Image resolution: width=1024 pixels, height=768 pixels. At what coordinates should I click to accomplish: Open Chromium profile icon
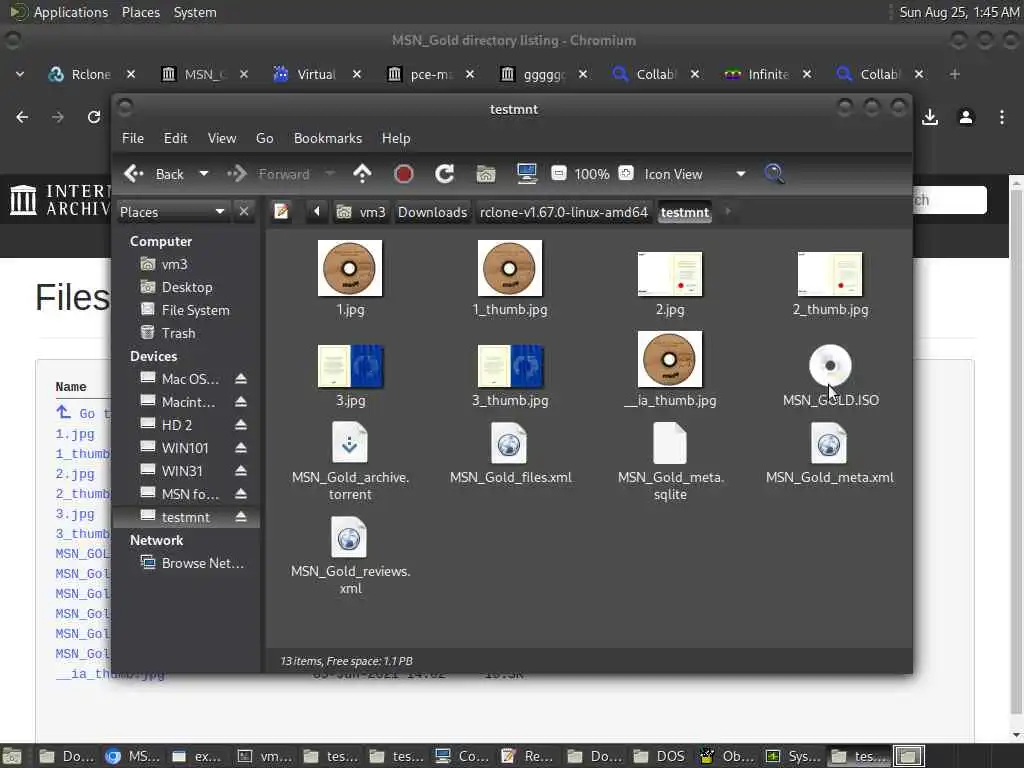click(x=966, y=118)
